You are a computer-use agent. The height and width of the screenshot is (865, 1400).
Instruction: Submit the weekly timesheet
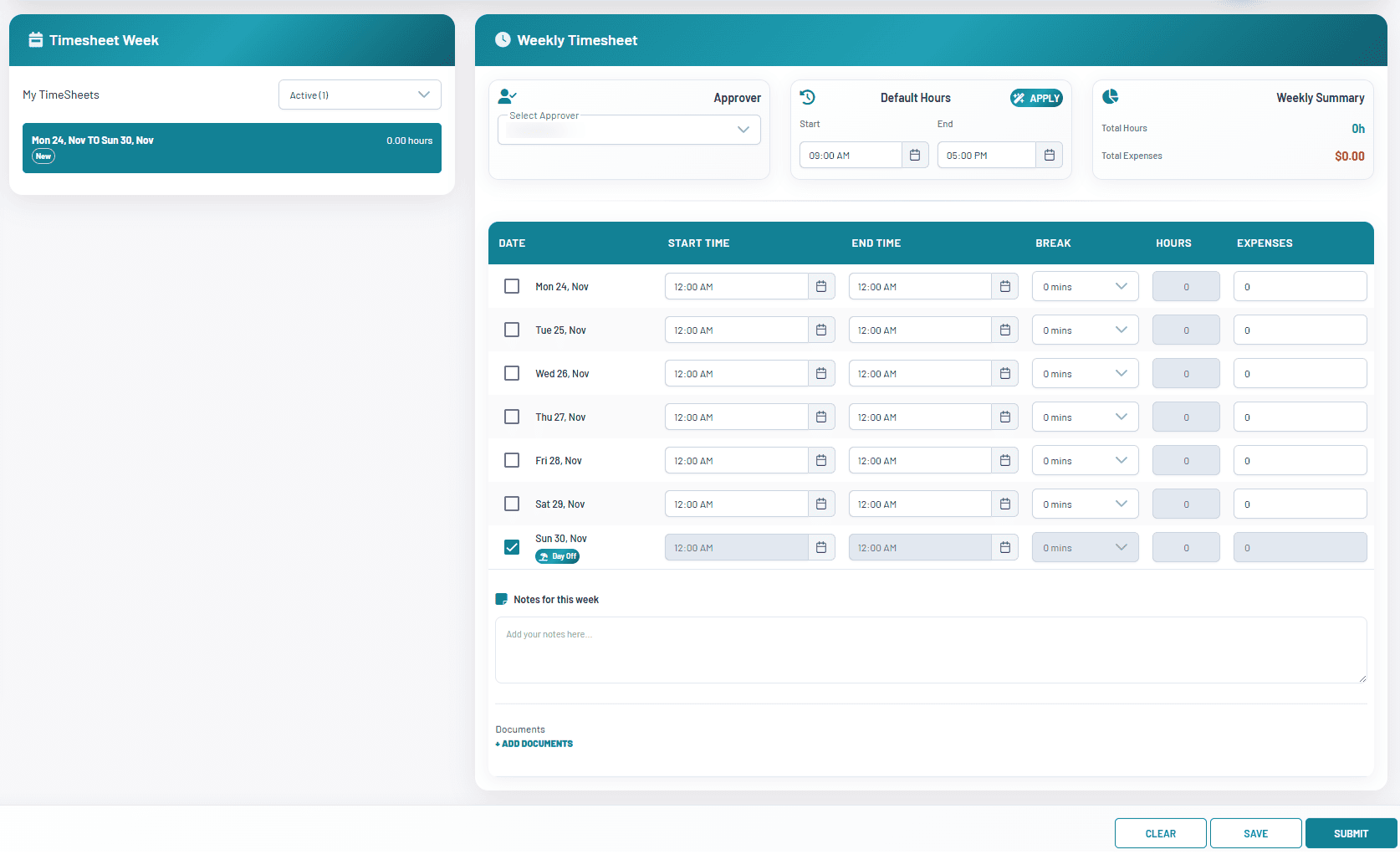(1351, 833)
